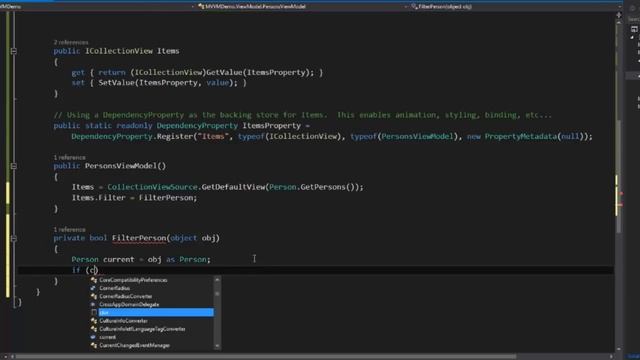Click the class icon beside CultureInfoConverter
Image resolution: width=640 pixels, height=360 pixels.
point(94,321)
